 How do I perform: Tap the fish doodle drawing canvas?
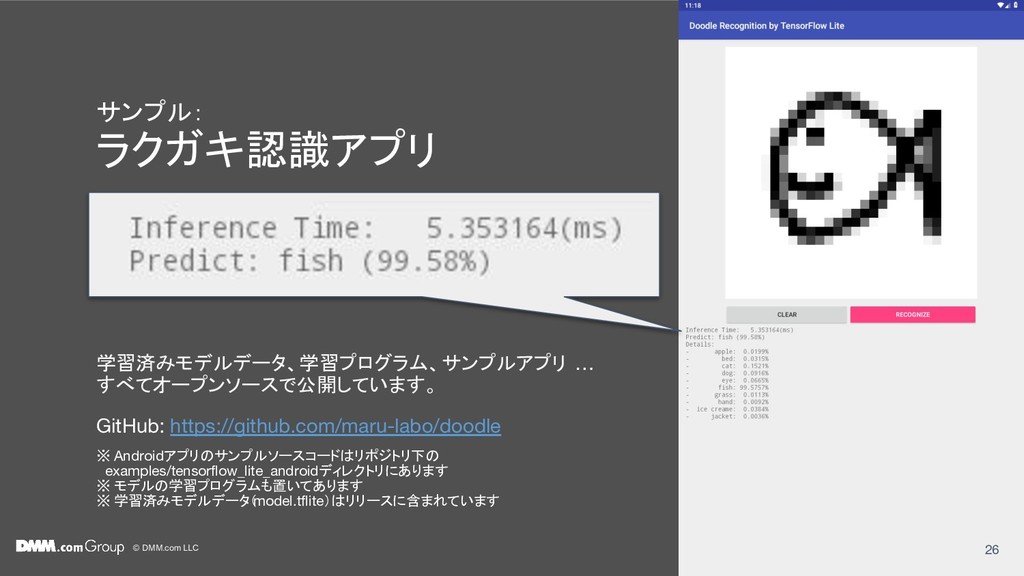pyautogui.click(x=851, y=172)
